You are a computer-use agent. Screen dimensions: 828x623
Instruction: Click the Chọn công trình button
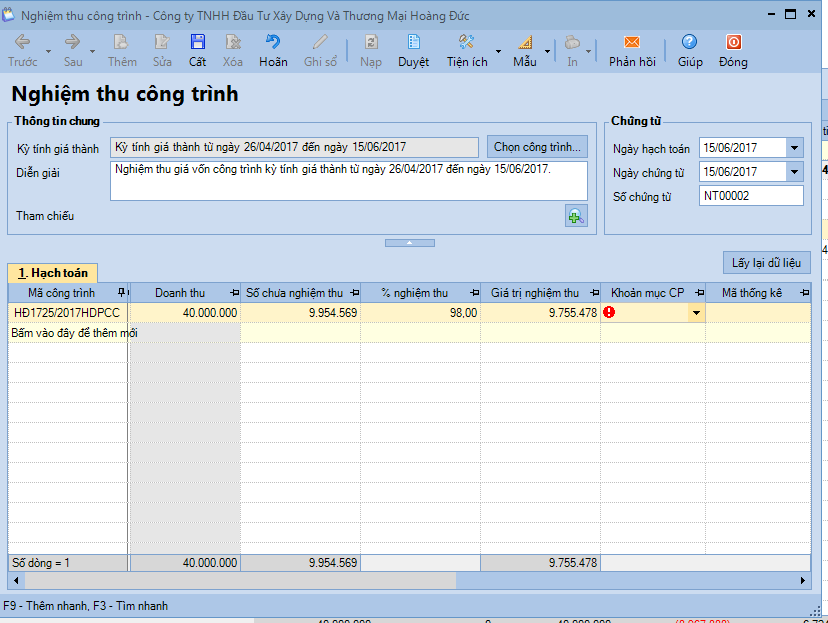pyautogui.click(x=537, y=147)
